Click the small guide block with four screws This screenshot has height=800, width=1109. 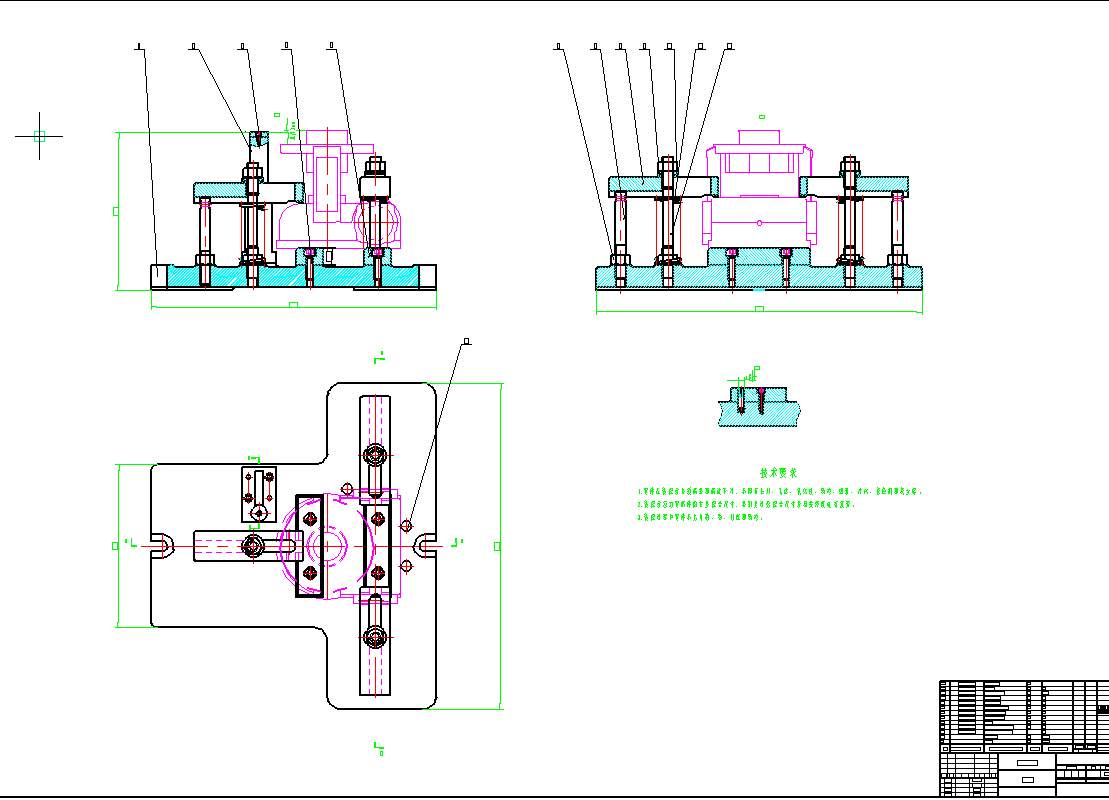pos(259,494)
